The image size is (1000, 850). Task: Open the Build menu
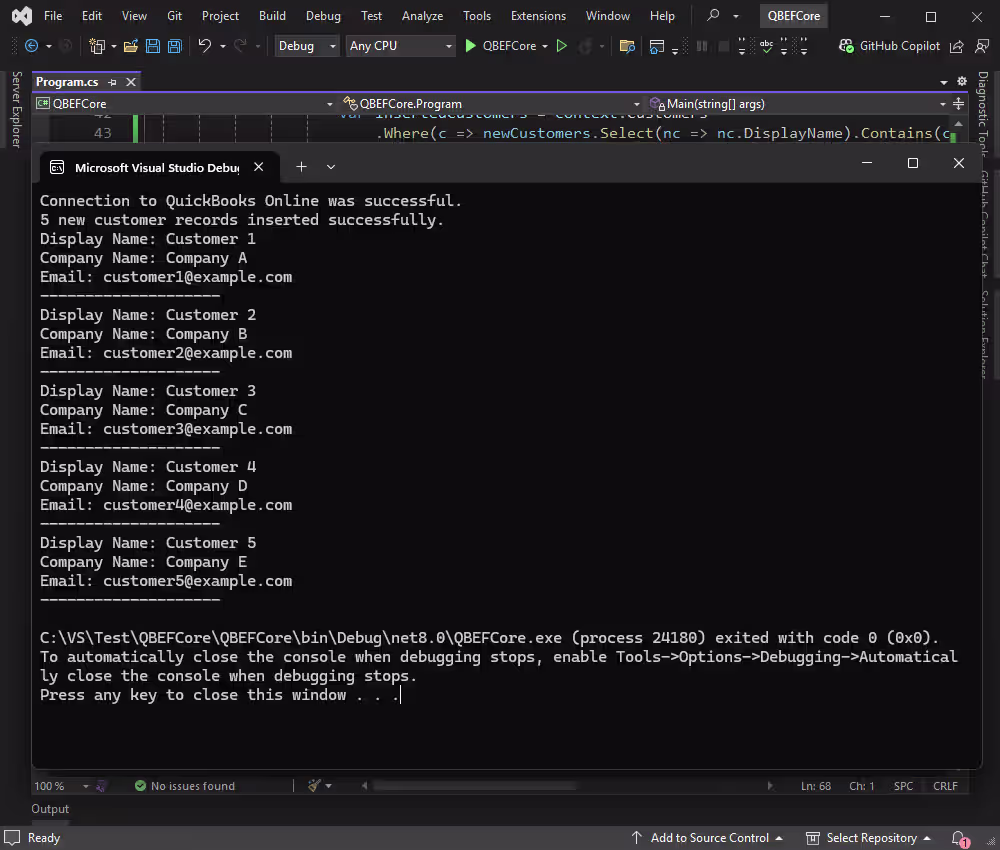[x=272, y=16]
